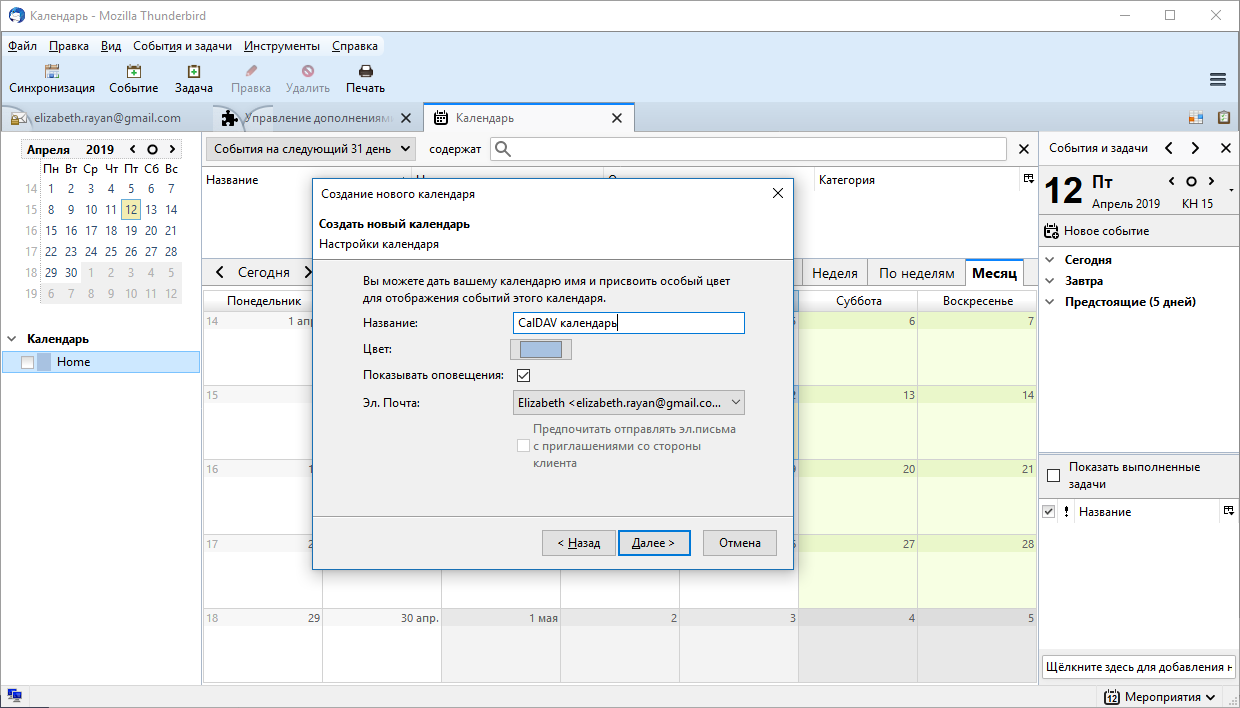Image resolution: width=1240 pixels, height=708 pixels.
Task: Select day 12 in mini calendar
Action: click(131, 210)
